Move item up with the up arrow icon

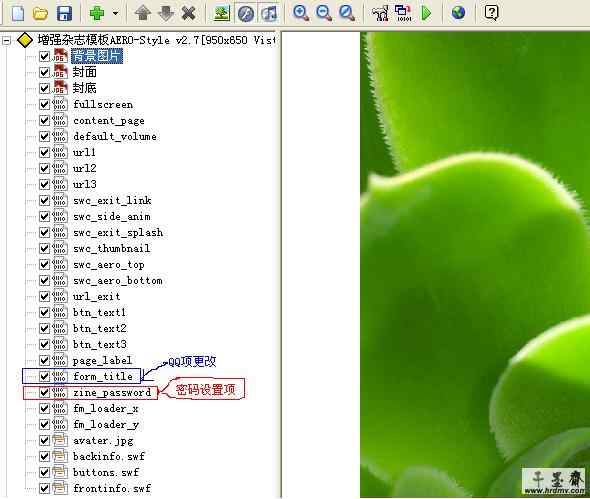point(143,14)
